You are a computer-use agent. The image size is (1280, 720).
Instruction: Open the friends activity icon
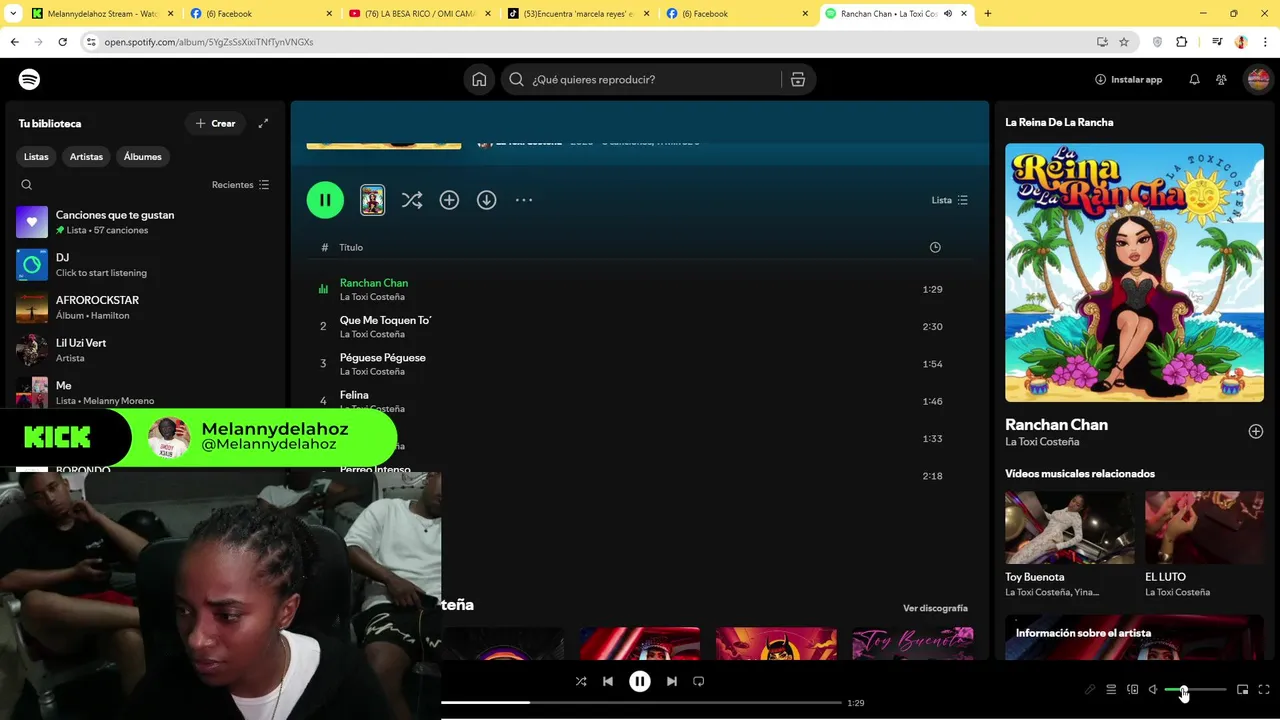(x=1221, y=79)
